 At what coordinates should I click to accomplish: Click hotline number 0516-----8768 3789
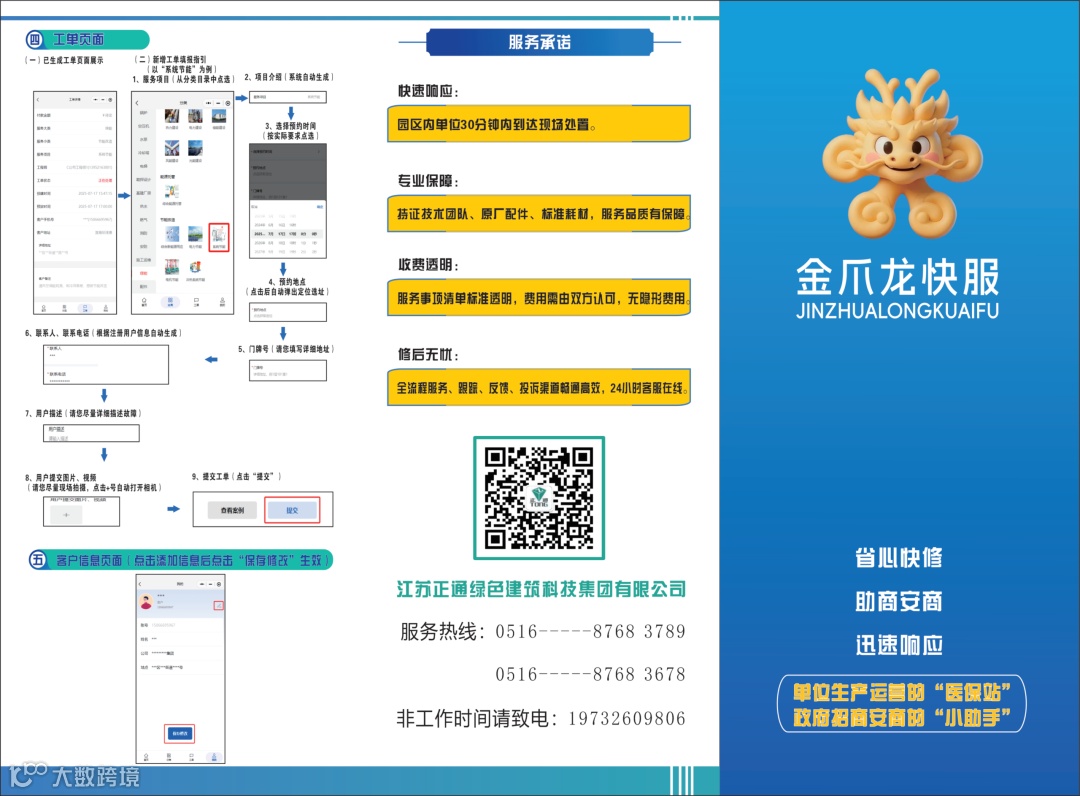click(590, 631)
